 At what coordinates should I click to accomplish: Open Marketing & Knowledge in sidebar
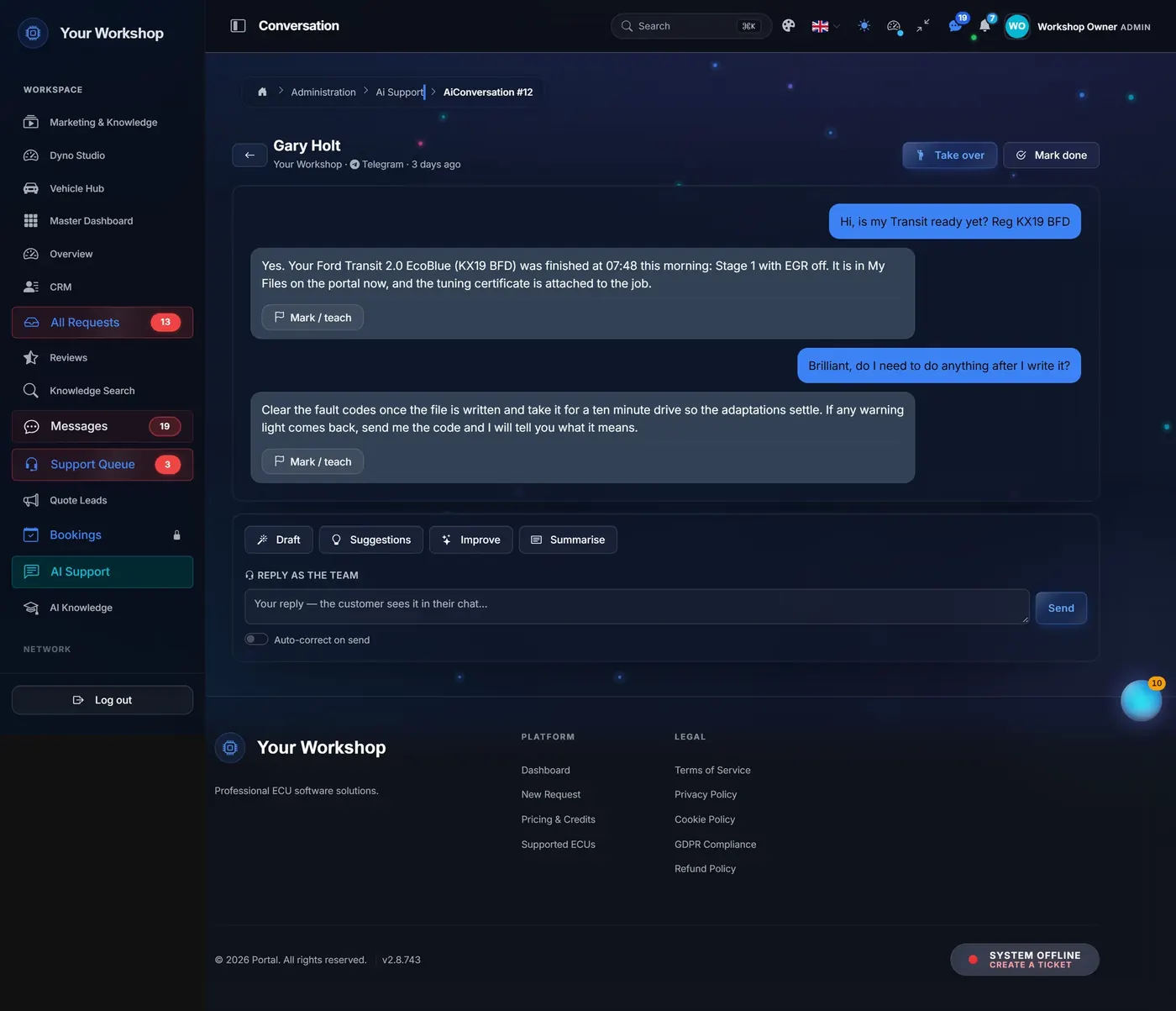[102, 123]
